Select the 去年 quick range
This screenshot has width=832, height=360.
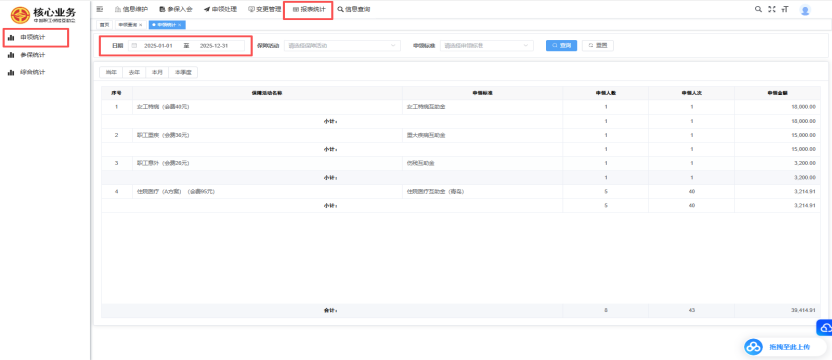coord(134,72)
